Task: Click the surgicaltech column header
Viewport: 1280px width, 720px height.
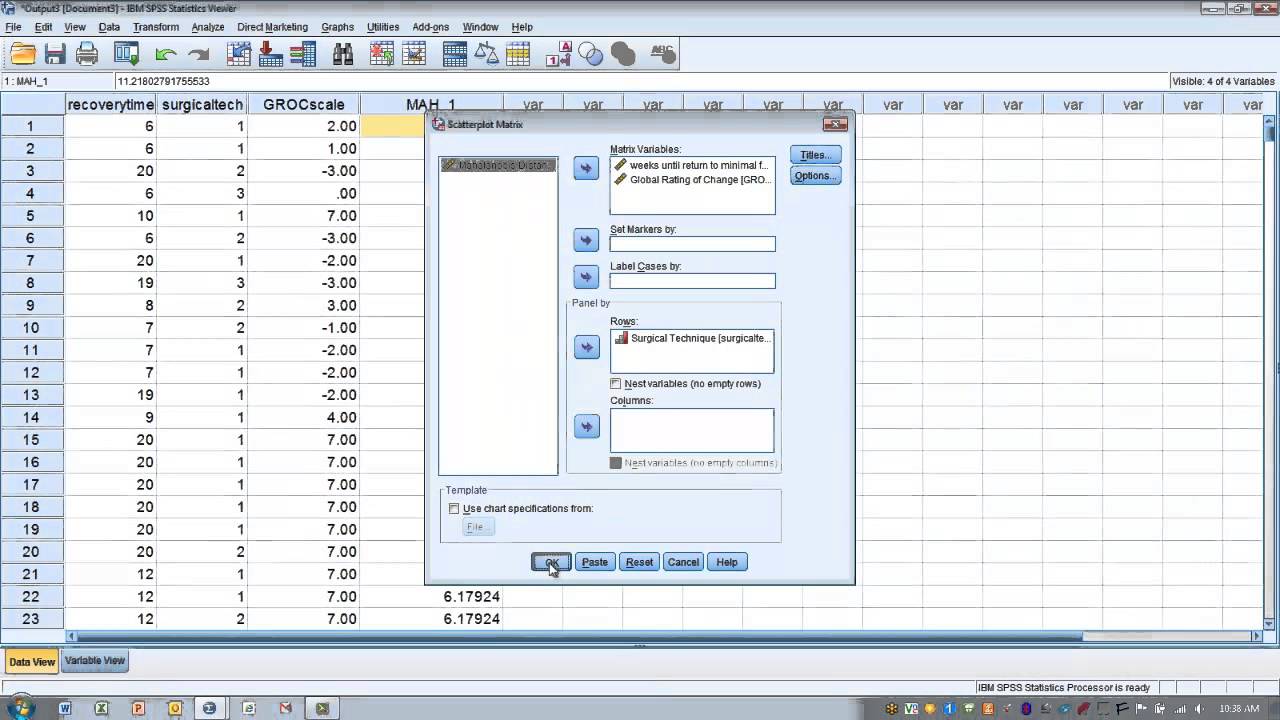Action: (203, 104)
